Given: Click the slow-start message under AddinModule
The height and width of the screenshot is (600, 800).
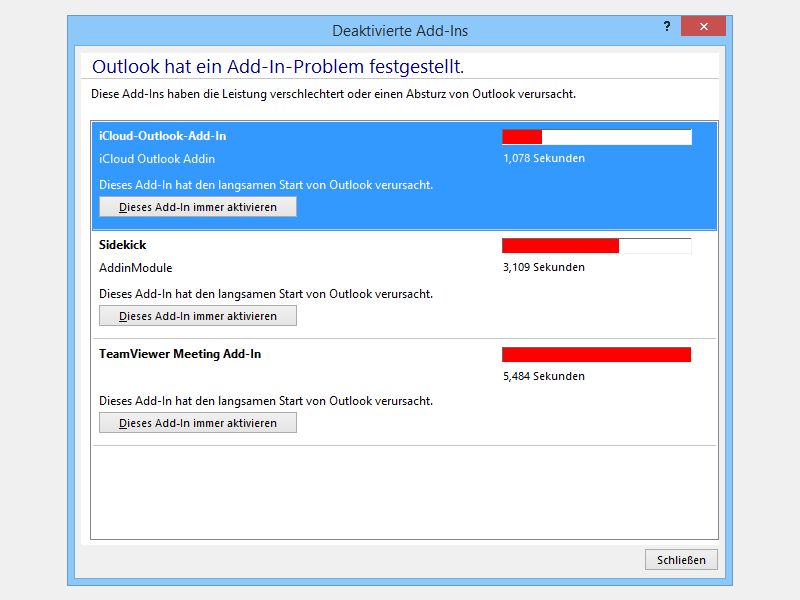Looking at the screenshot, I should [266, 294].
